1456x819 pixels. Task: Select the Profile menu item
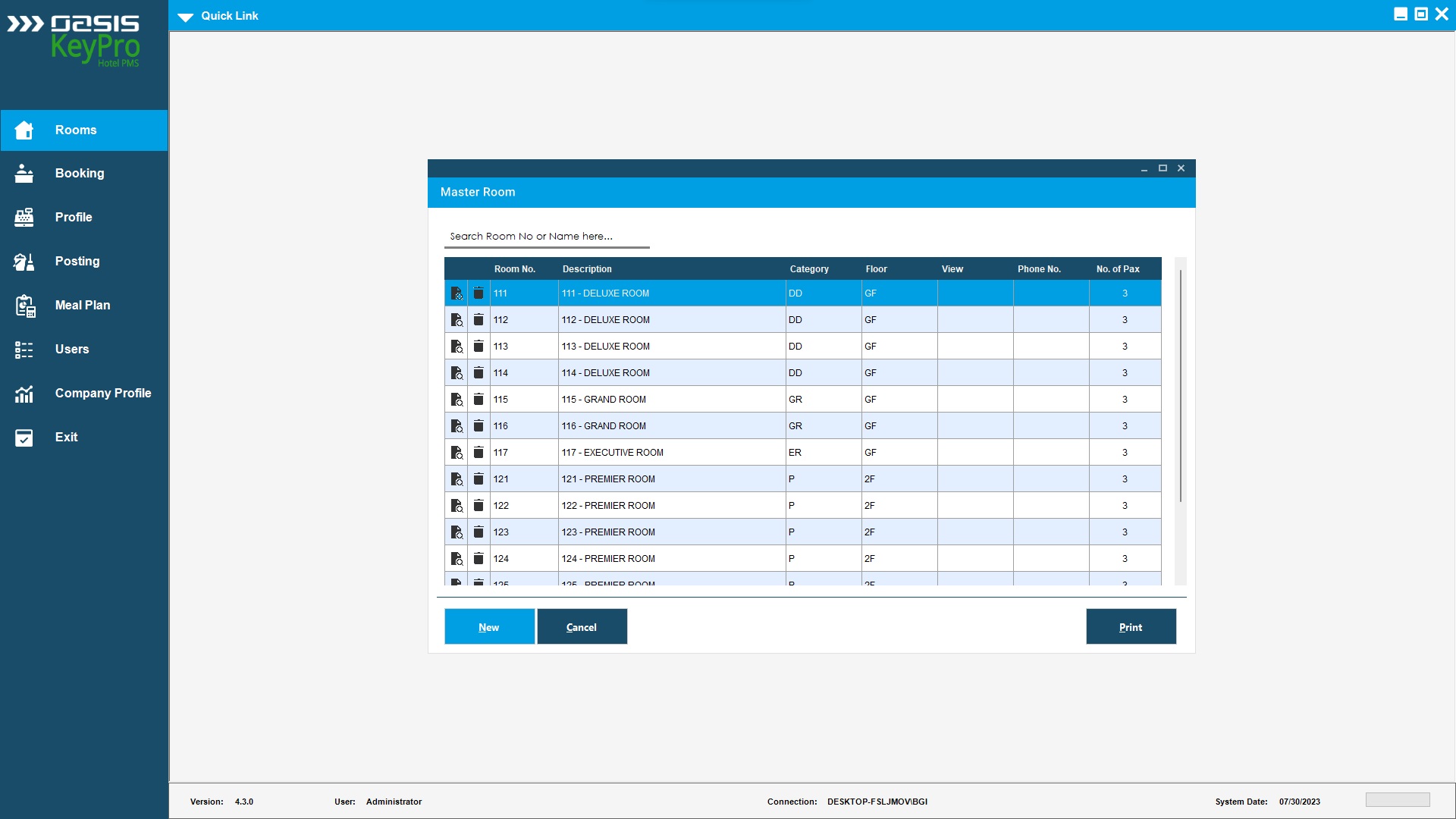[73, 218]
